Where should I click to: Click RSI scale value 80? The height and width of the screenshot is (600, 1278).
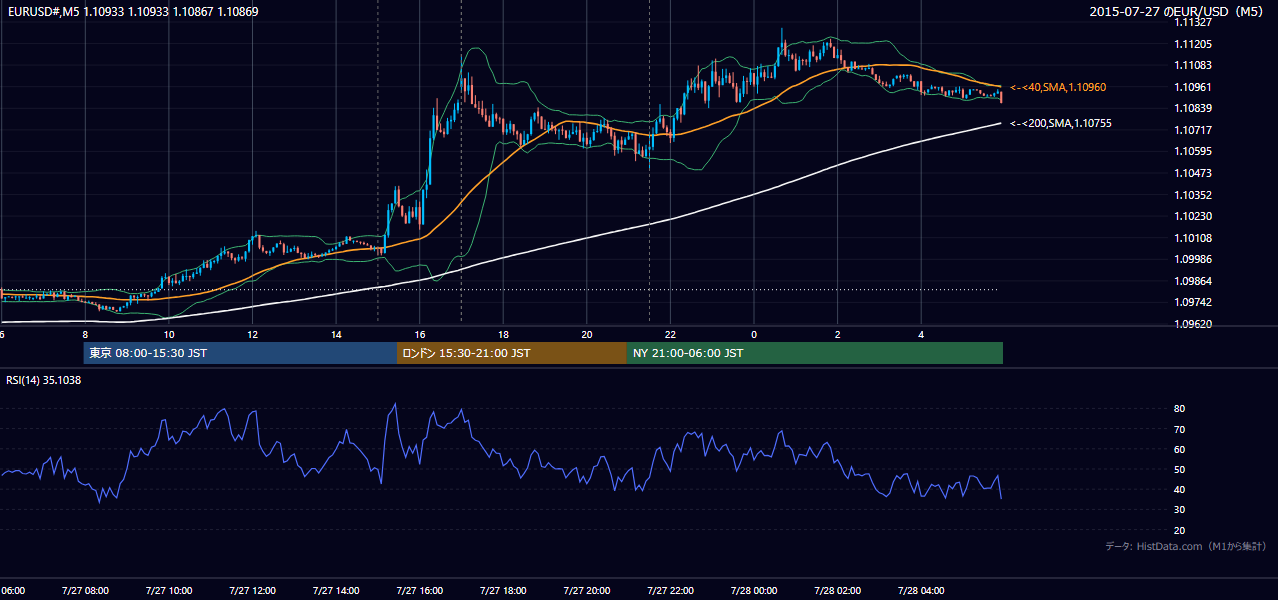click(1179, 409)
